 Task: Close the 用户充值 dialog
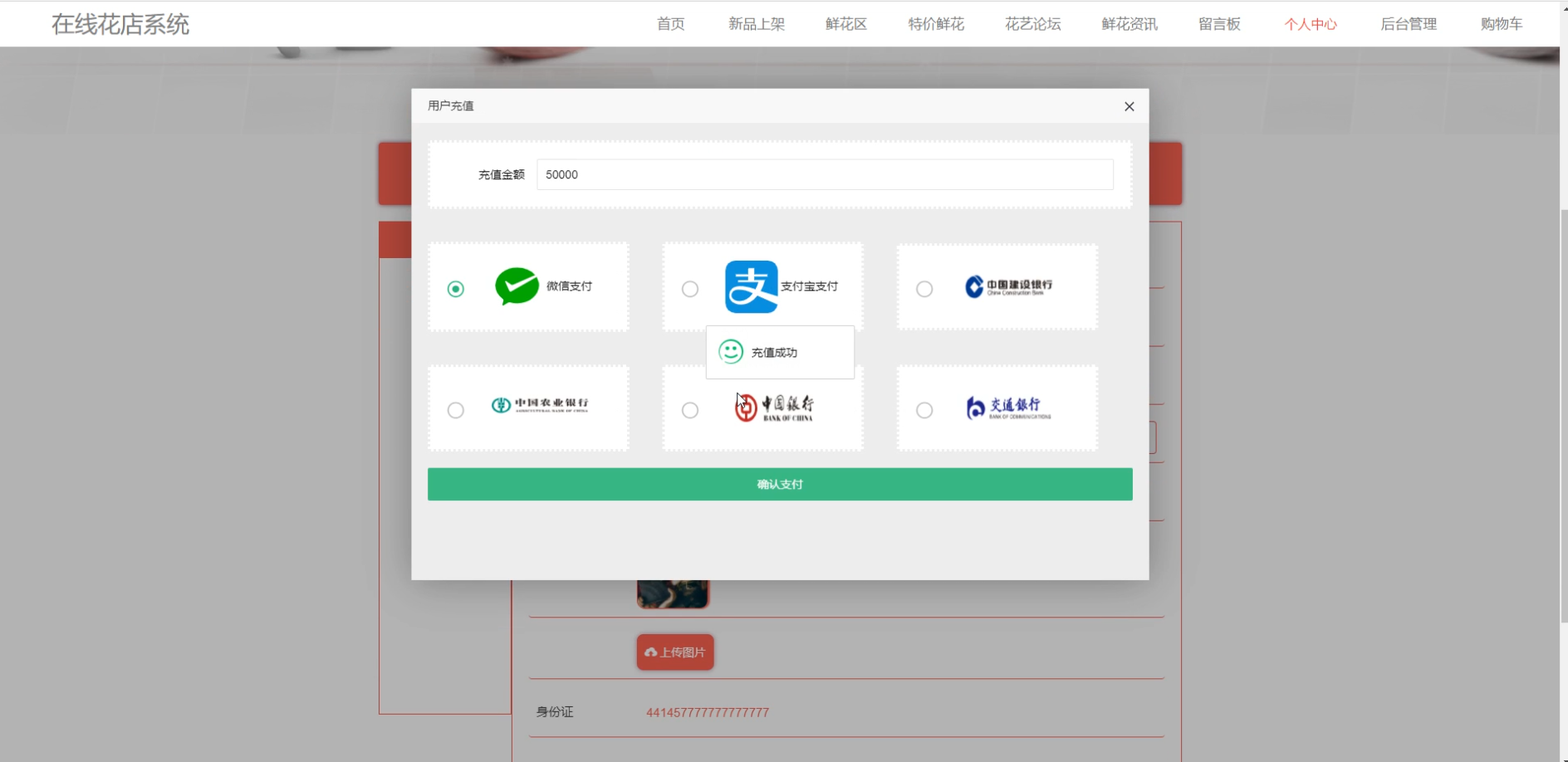(1129, 106)
